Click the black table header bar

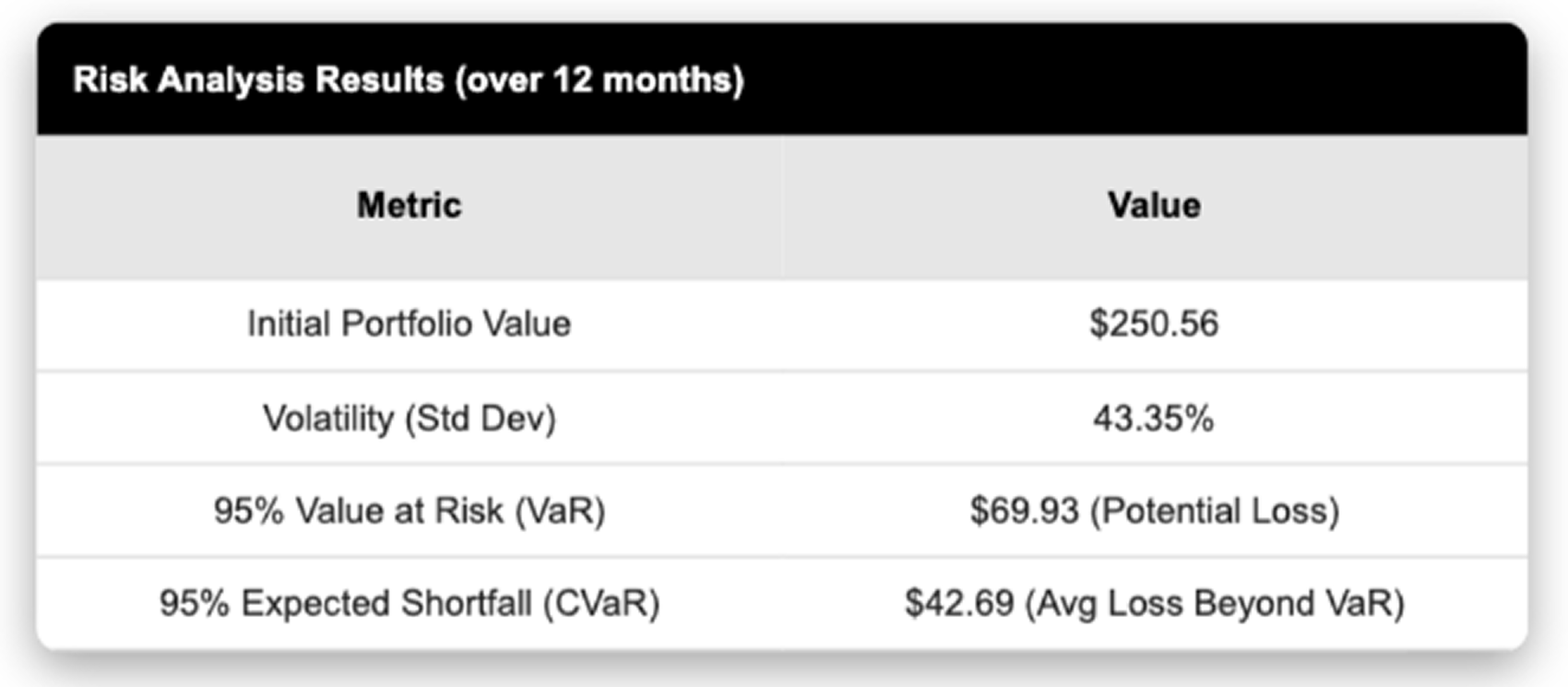coord(782,79)
